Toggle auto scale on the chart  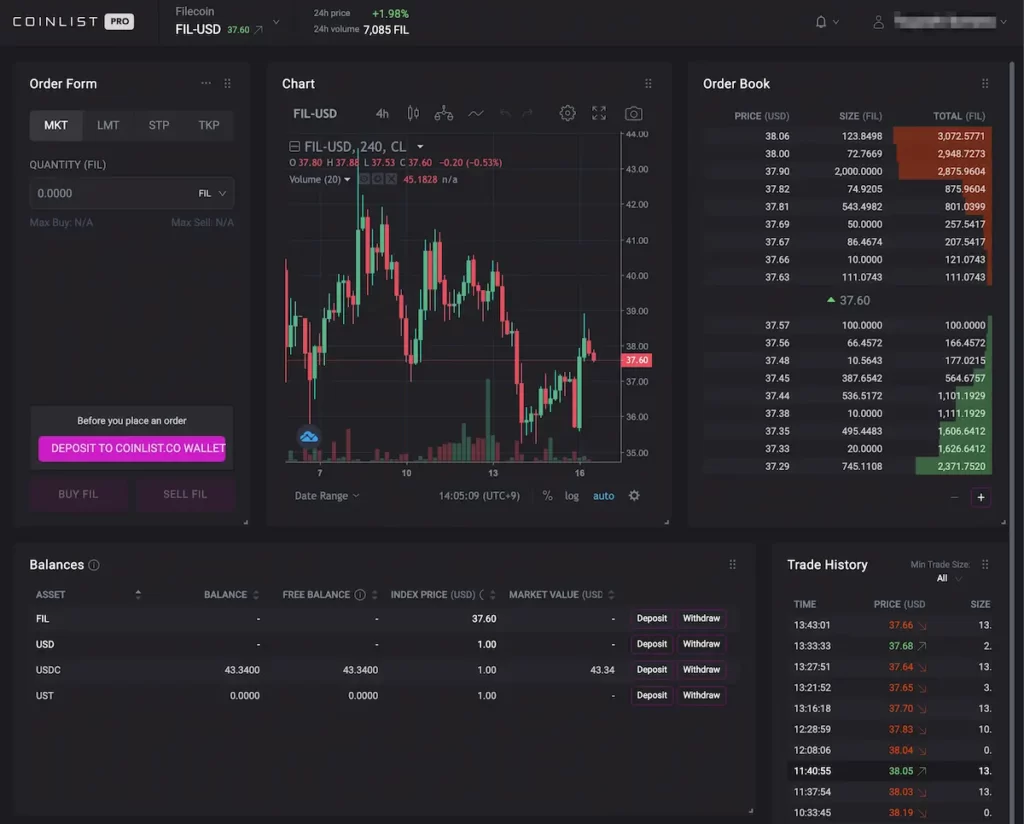pyautogui.click(x=603, y=496)
